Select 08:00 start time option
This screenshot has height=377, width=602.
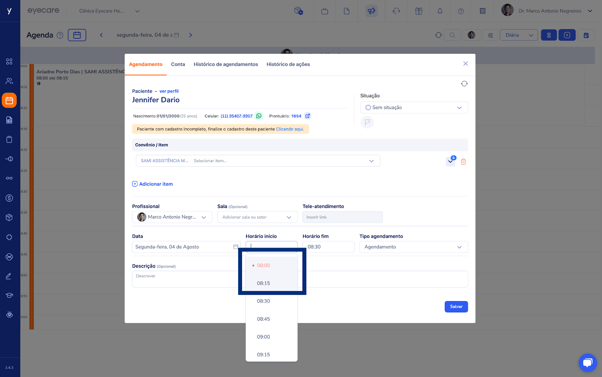[x=271, y=265]
